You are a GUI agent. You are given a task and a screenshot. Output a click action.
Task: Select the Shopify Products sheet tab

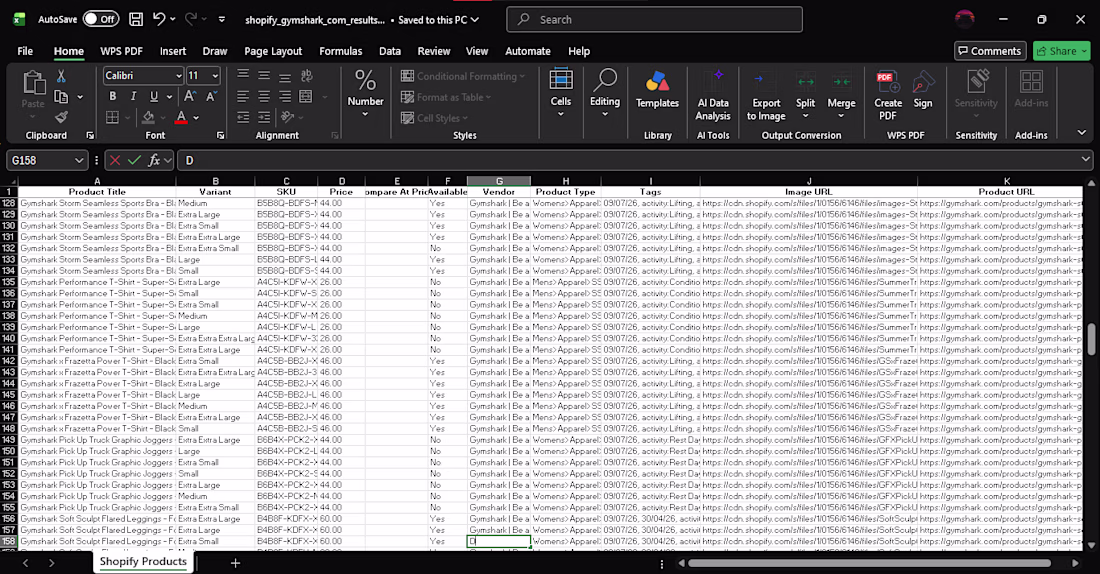click(x=143, y=561)
